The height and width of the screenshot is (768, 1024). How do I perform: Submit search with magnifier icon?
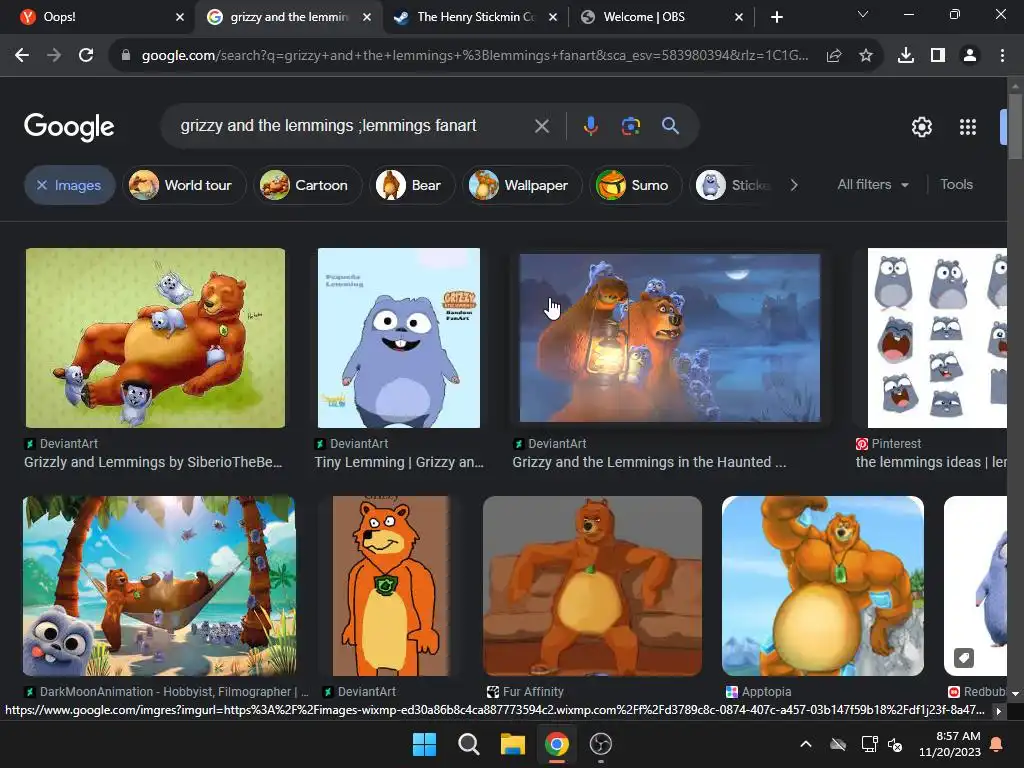[670, 126]
